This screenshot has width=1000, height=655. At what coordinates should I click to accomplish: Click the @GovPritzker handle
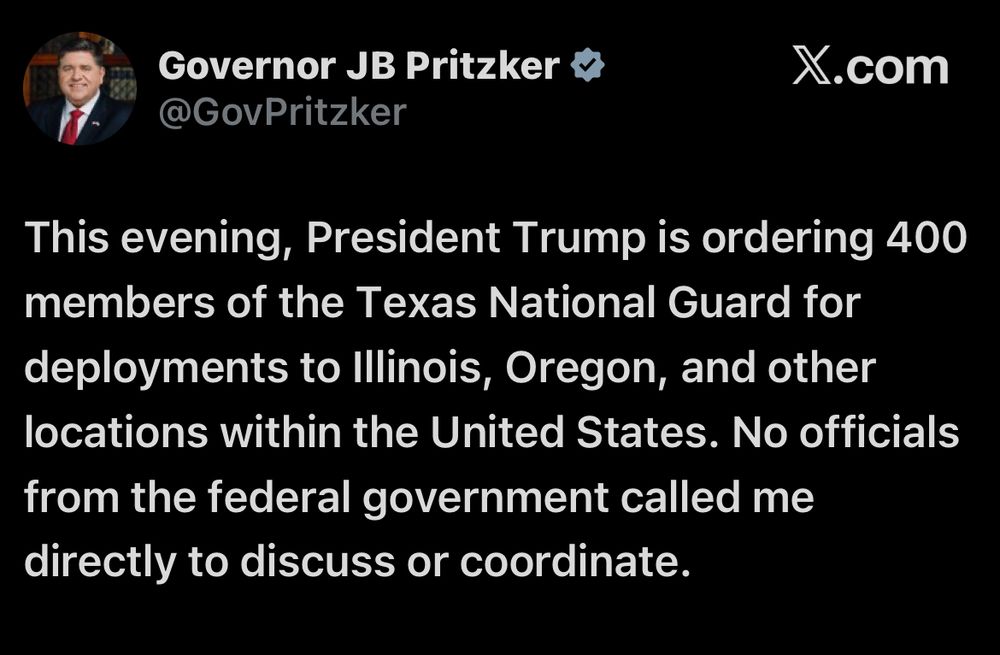tap(283, 113)
